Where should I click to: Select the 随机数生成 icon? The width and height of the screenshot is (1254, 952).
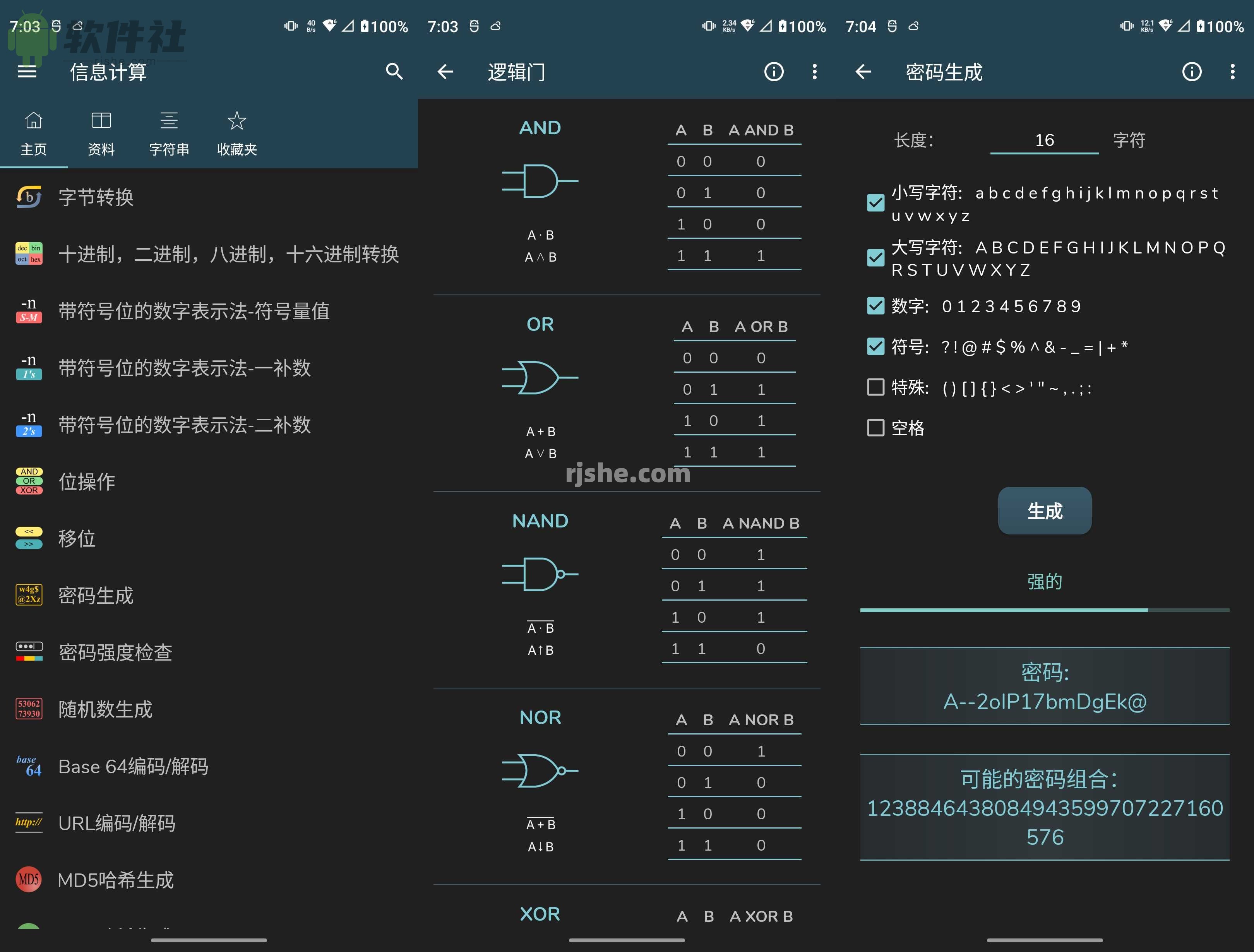pos(28,708)
